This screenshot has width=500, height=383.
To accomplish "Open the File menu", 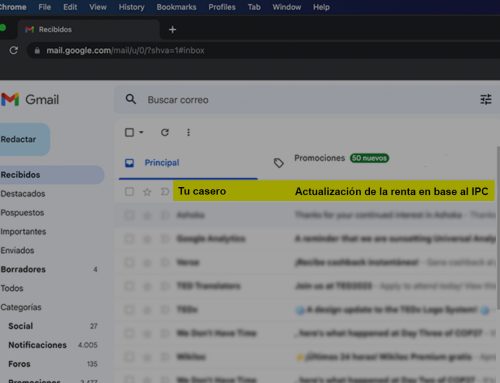I will 44,7.
